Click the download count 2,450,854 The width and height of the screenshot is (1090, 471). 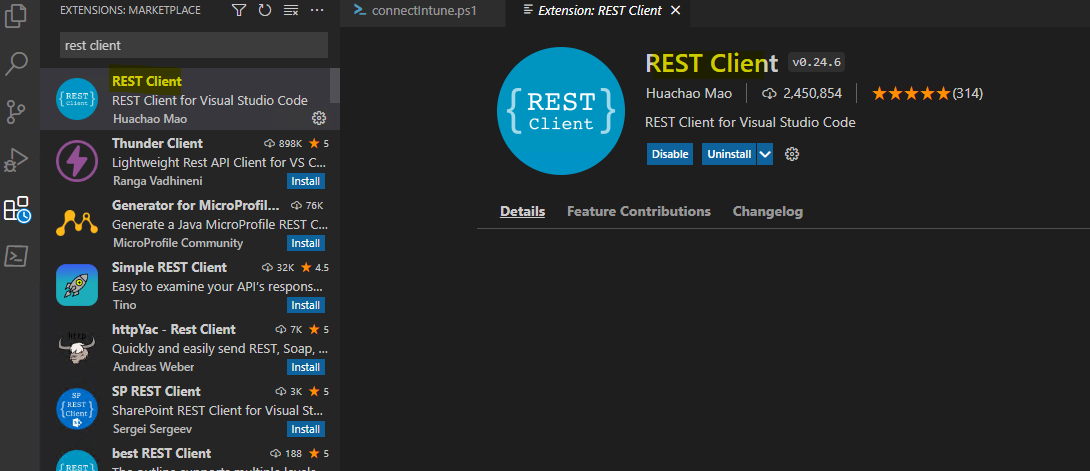tap(802, 93)
